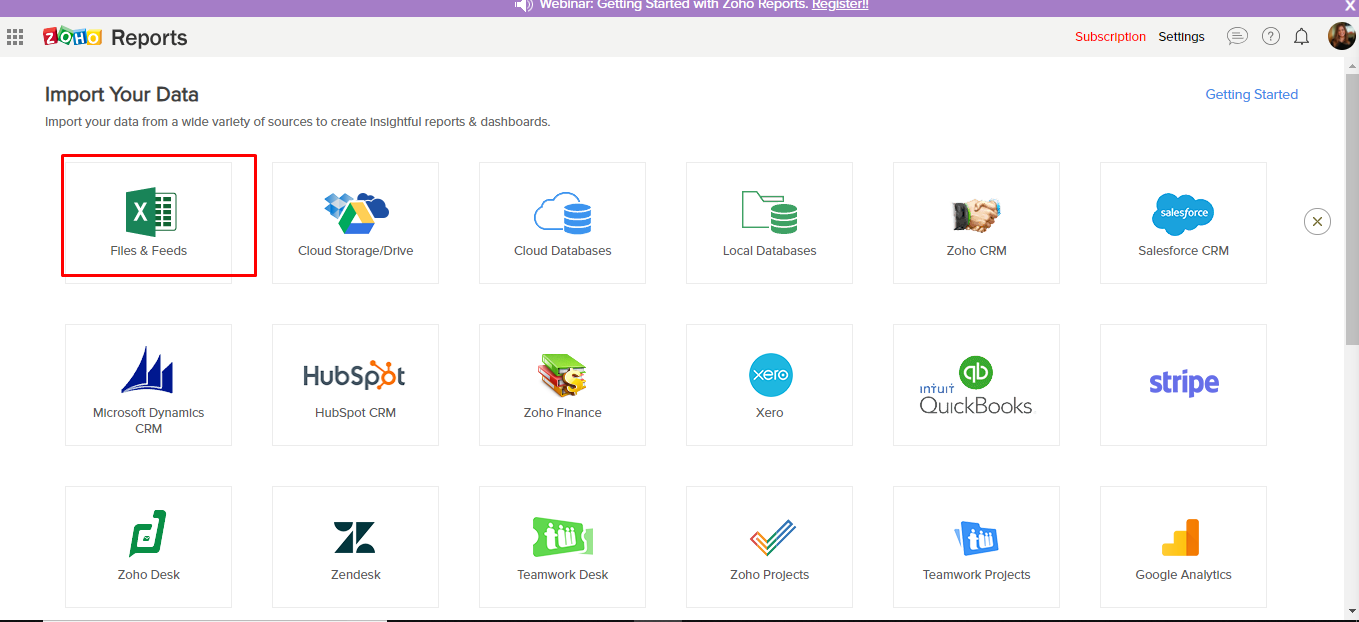Image resolution: width=1359 pixels, height=622 pixels.
Task: Open the Microsoft Dynamics CRM tile
Action: tap(148, 385)
